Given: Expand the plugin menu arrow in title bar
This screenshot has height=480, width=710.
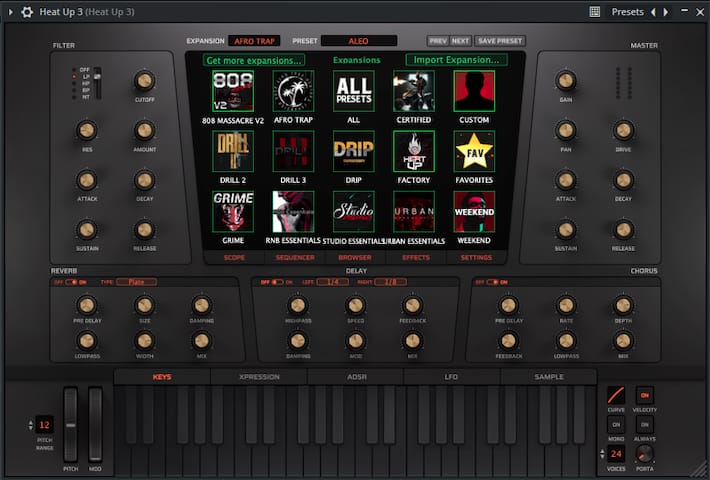Looking at the screenshot, I should pos(10,12).
